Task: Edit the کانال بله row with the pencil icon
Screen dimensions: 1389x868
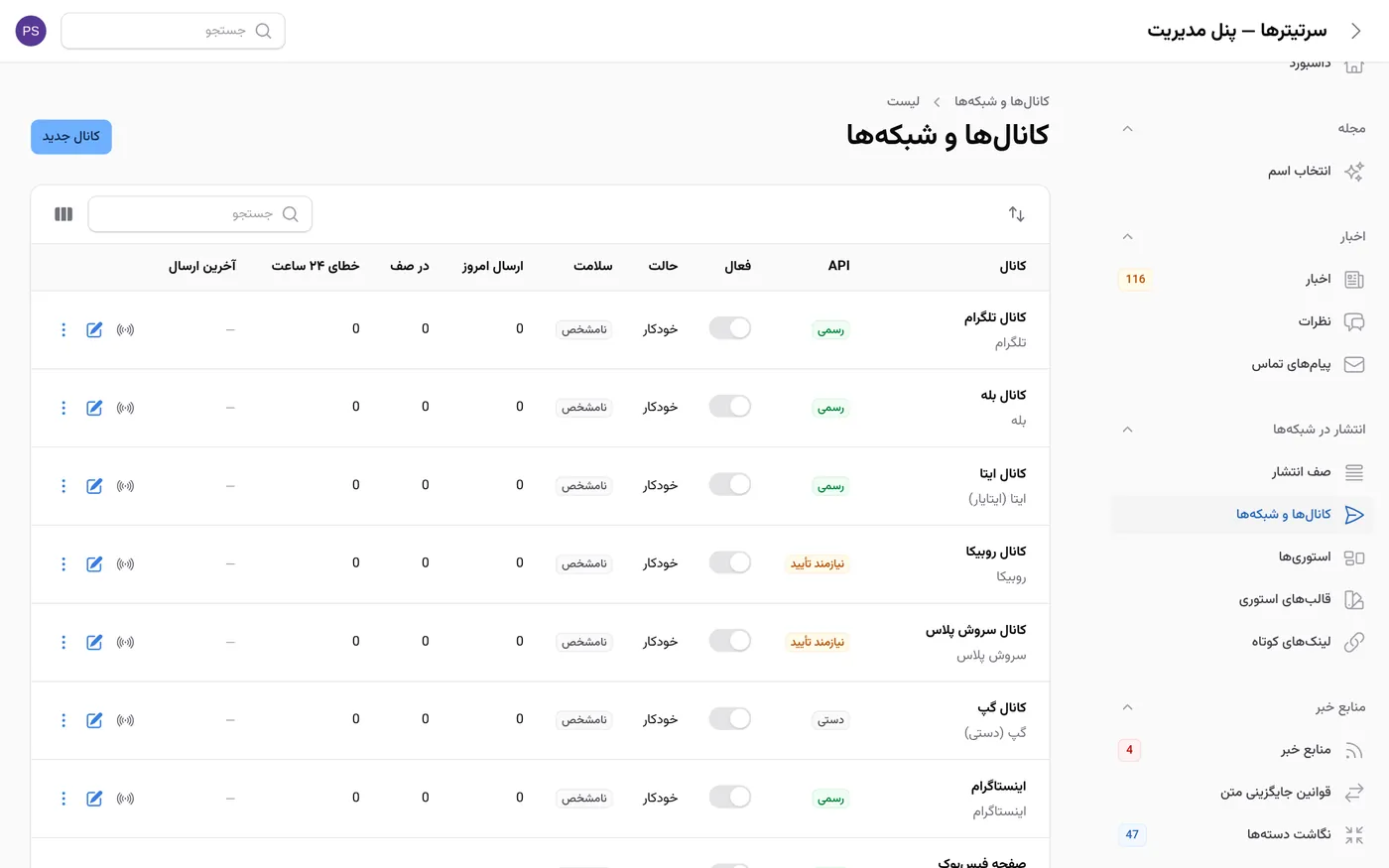Action: [x=94, y=408]
